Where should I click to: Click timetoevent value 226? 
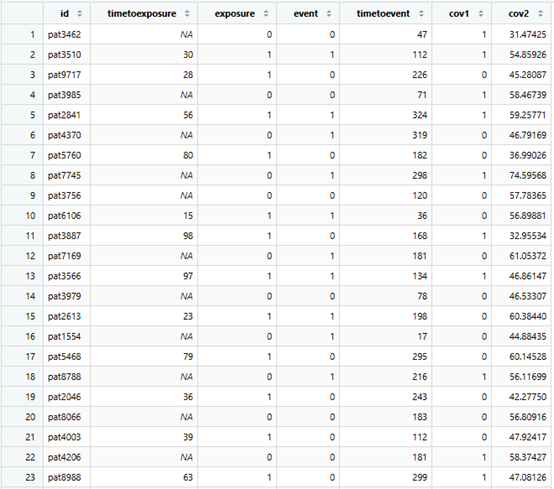419,75
